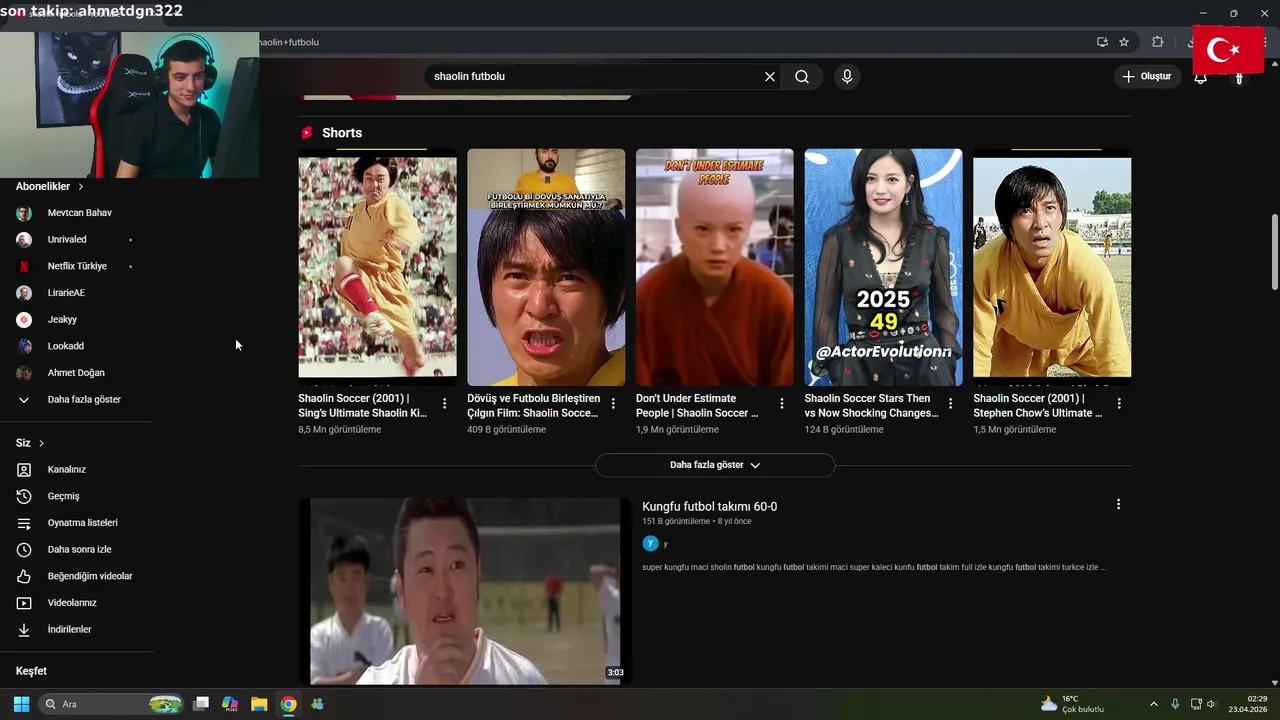Open options for the Stars Then vs Now short

tap(950, 404)
